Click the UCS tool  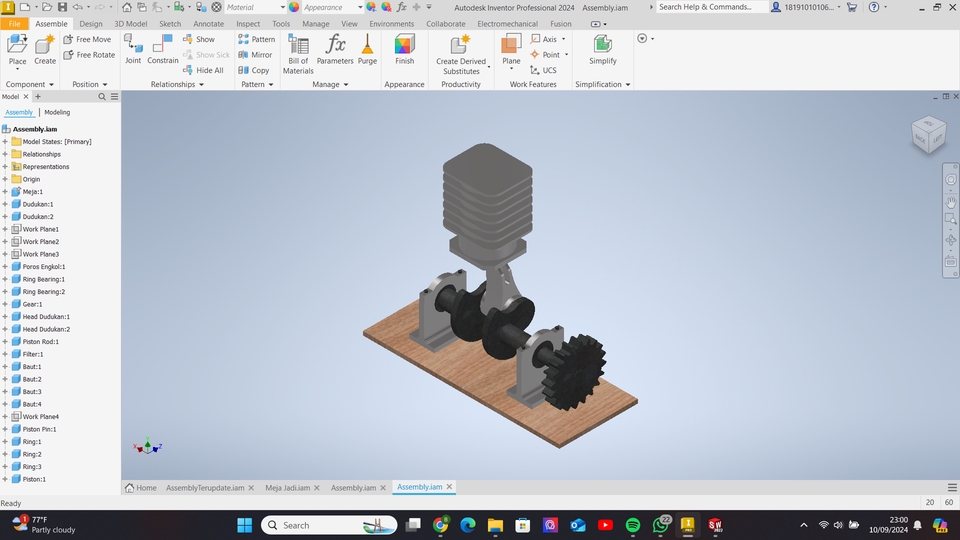543,70
